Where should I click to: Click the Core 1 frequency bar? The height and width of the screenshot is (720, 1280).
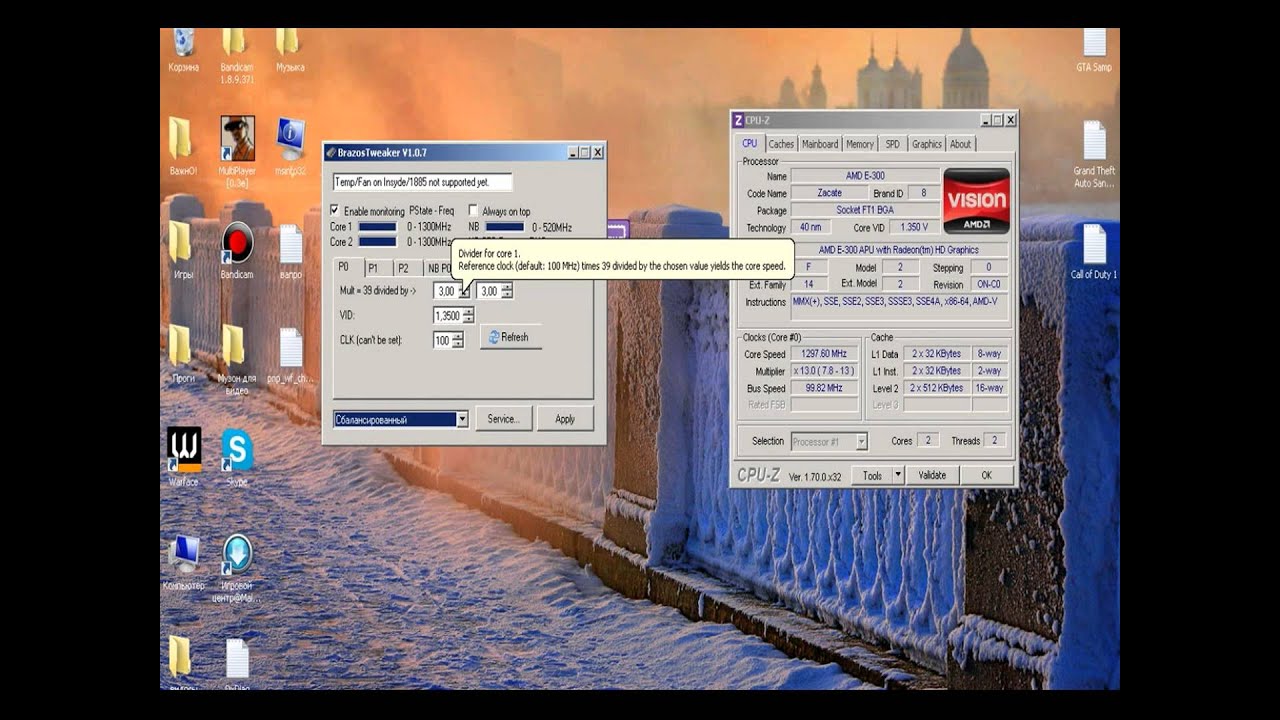(378, 227)
